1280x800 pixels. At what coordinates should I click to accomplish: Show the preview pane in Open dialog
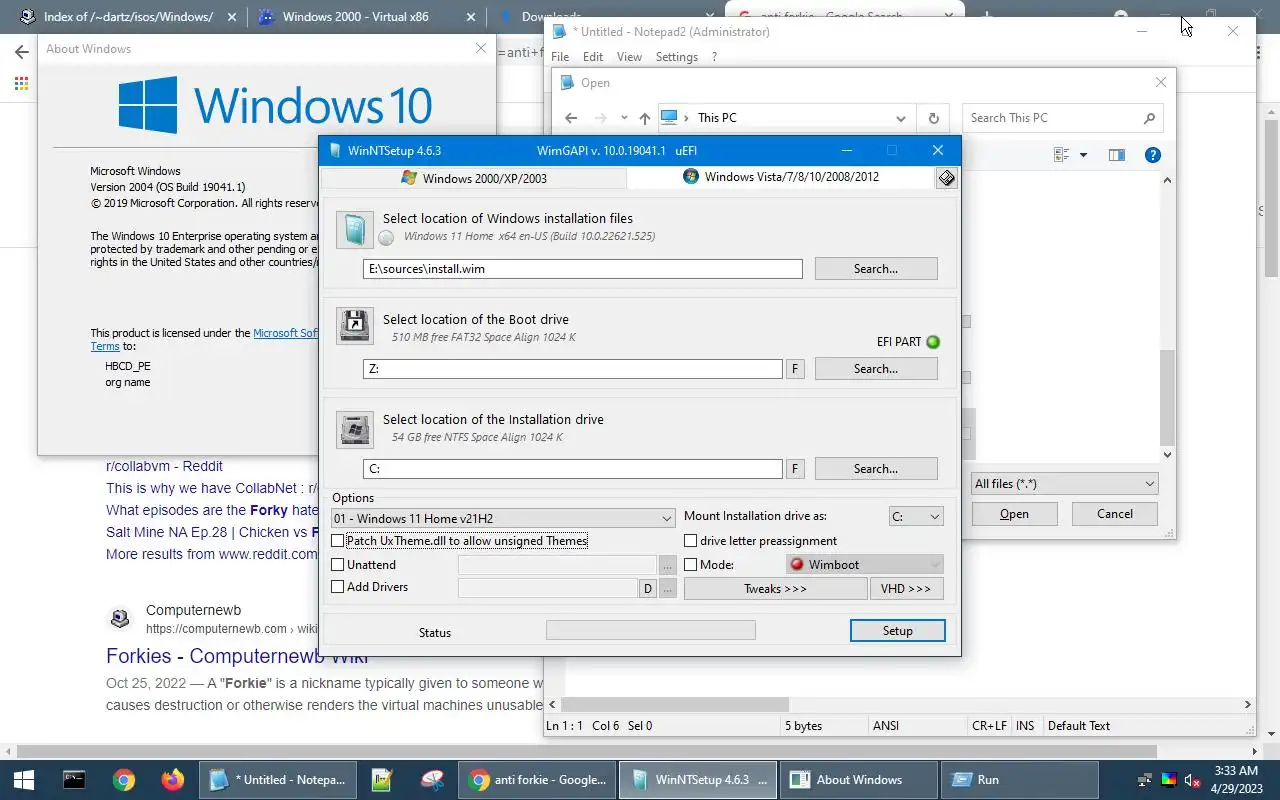(x=1117, y=155)
